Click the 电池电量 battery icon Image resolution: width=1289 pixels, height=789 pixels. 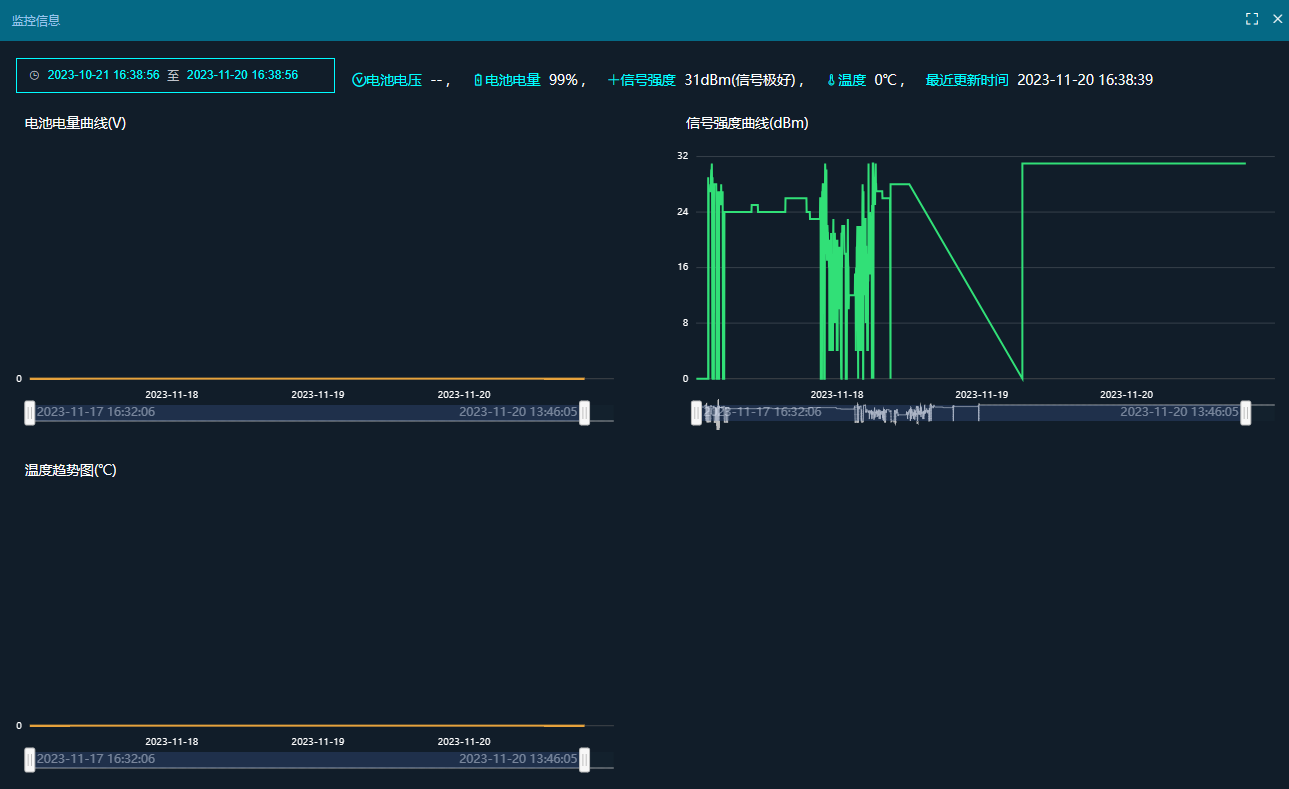(x=478, y=80)
